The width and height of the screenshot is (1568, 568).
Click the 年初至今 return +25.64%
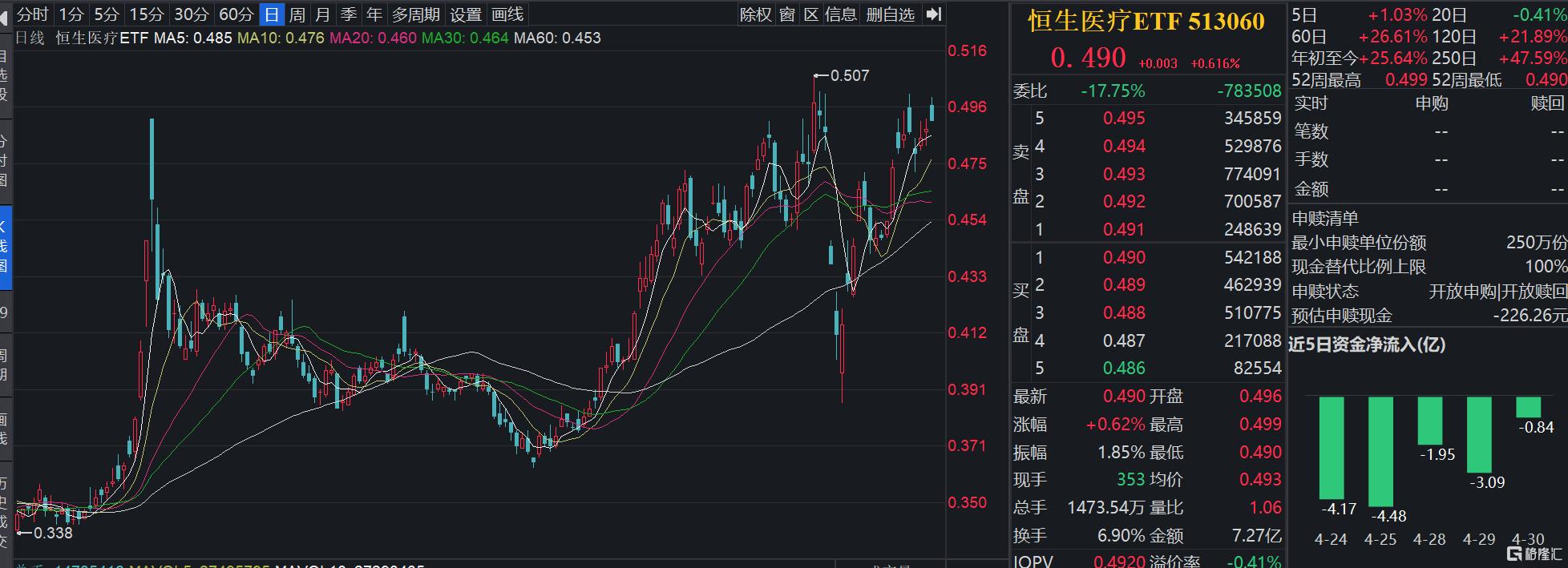(x=1393, y=58)
